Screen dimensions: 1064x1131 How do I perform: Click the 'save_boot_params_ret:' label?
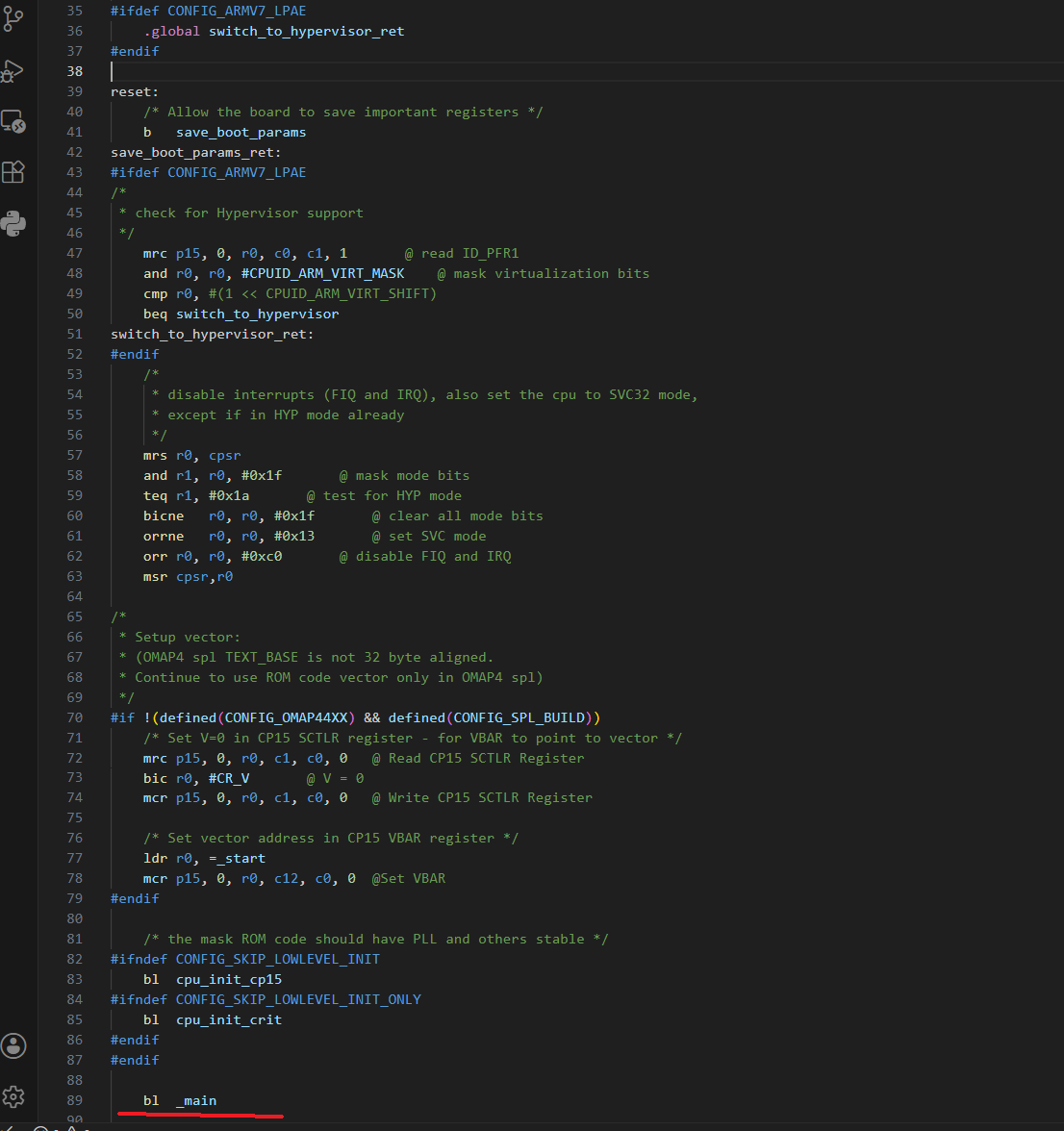(x=196, y=152)
